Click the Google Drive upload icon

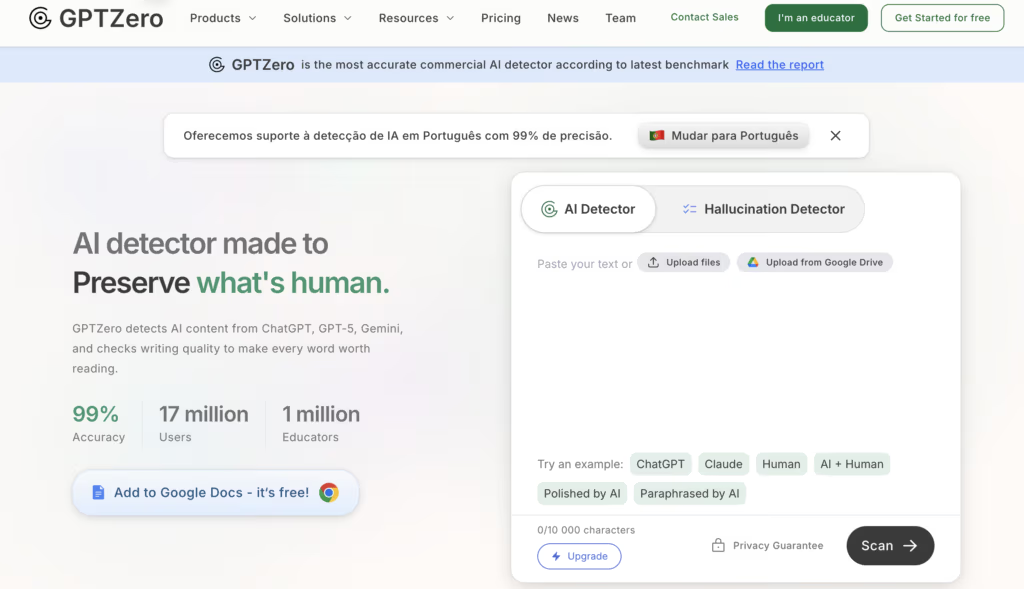[752, 262]
